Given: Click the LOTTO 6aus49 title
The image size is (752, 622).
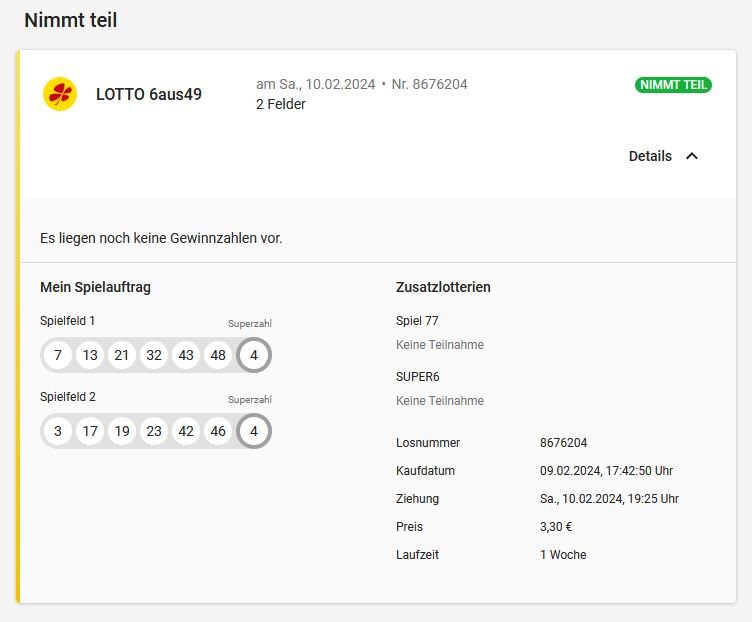Looking at the screenshot, I should click(149, 94).
